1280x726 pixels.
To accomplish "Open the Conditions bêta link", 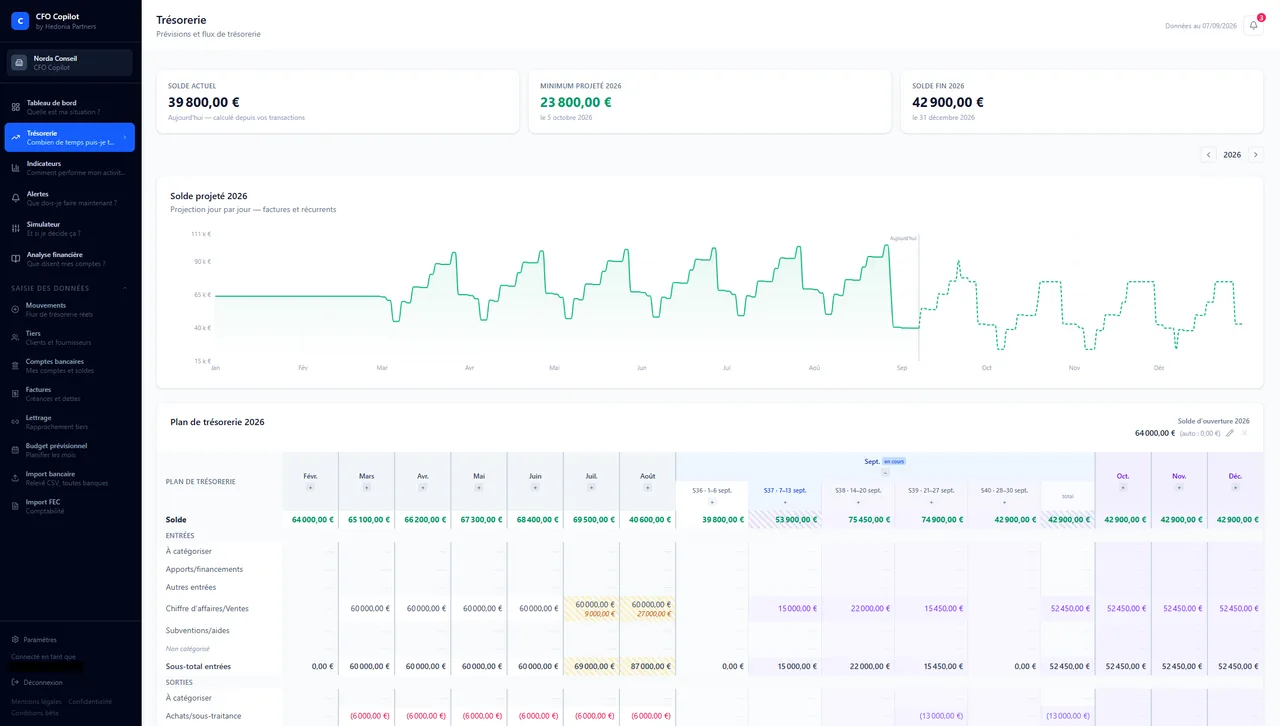I will click(34, 712).
